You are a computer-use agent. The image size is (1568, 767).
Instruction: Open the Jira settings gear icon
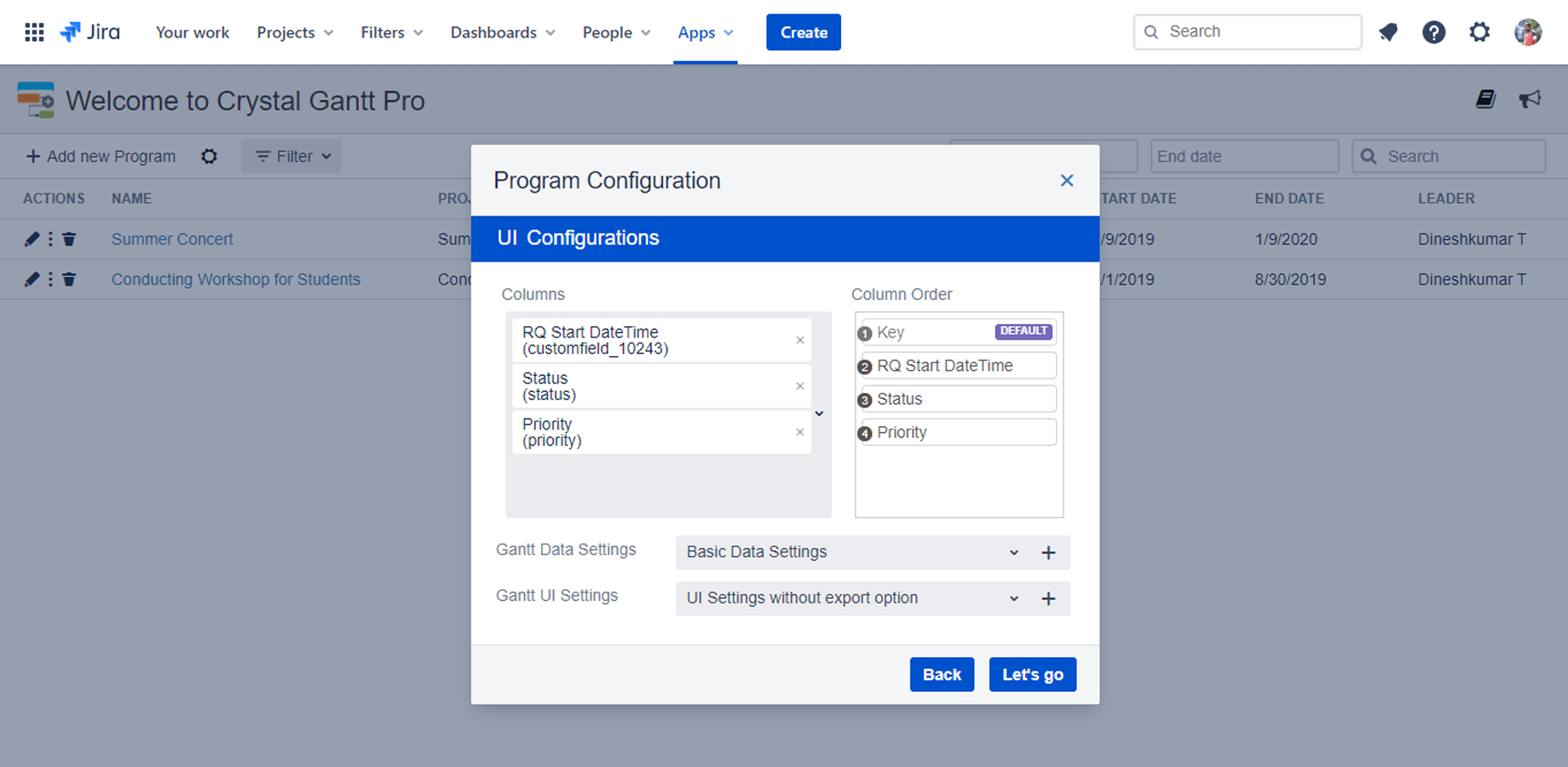1480,32
